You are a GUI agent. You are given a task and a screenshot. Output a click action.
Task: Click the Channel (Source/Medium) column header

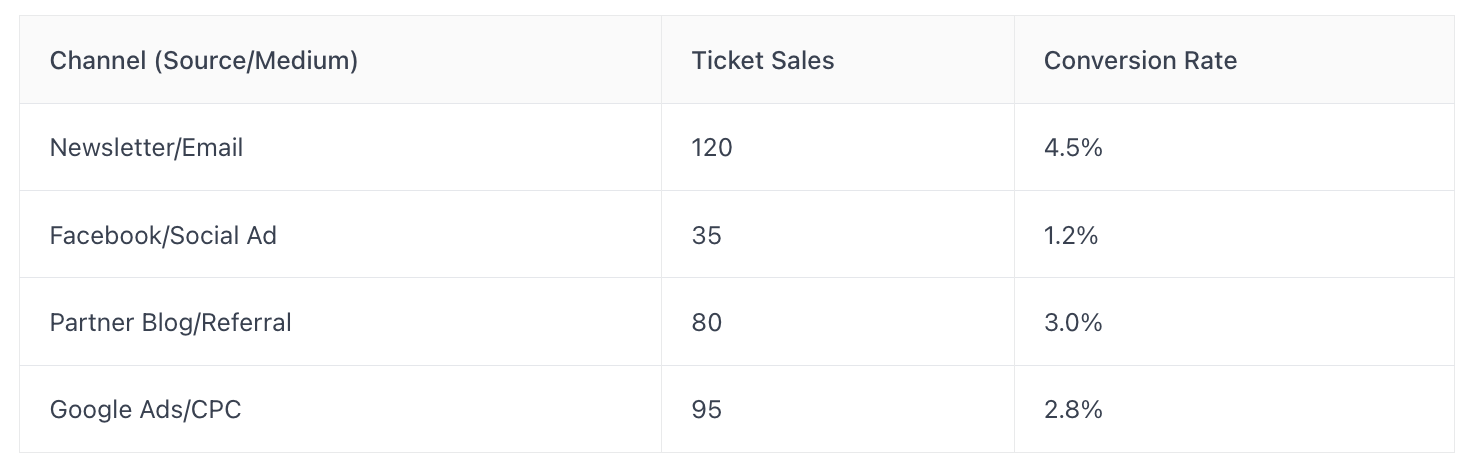[340, 60]
